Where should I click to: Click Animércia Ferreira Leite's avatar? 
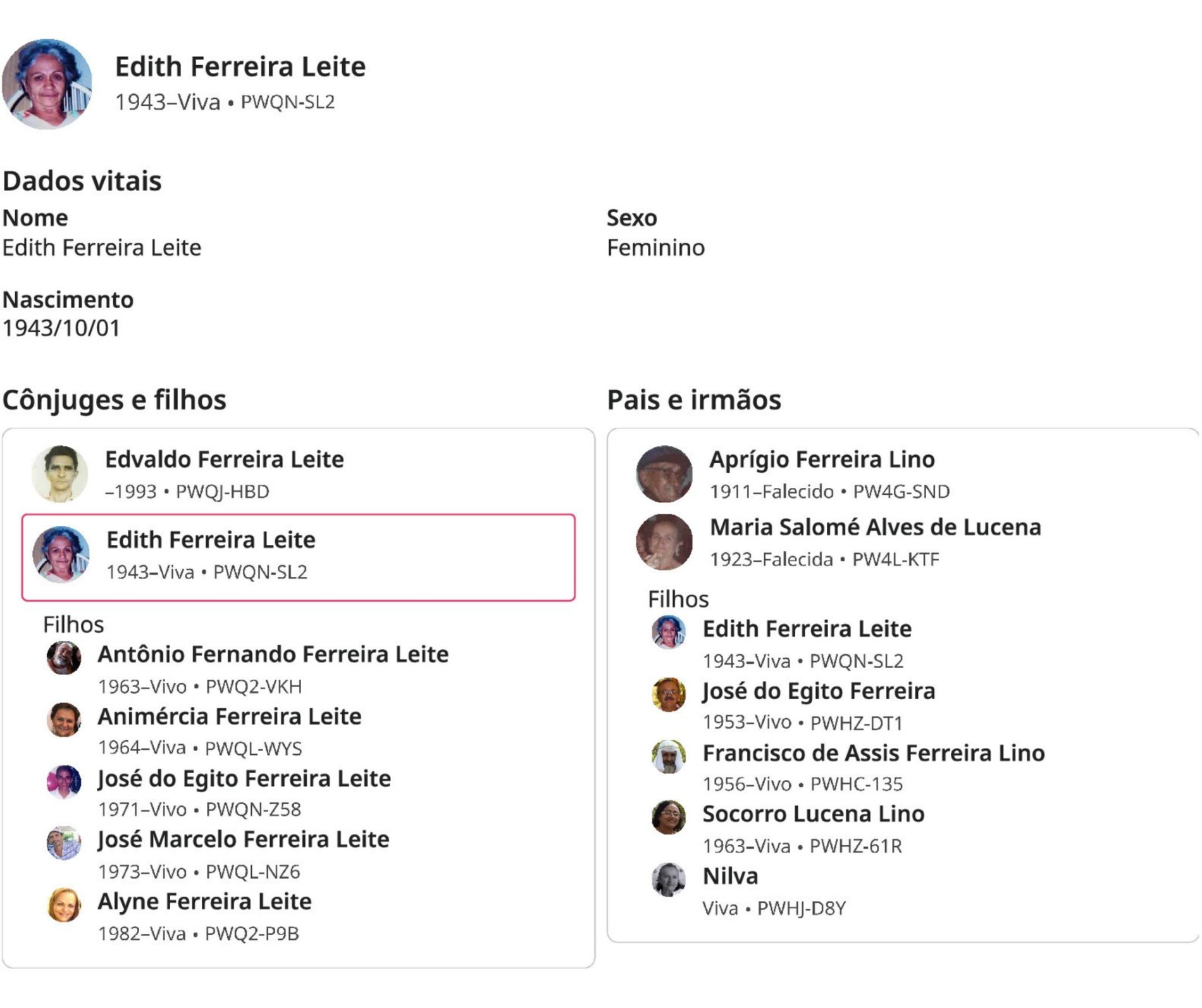point(64,720)
